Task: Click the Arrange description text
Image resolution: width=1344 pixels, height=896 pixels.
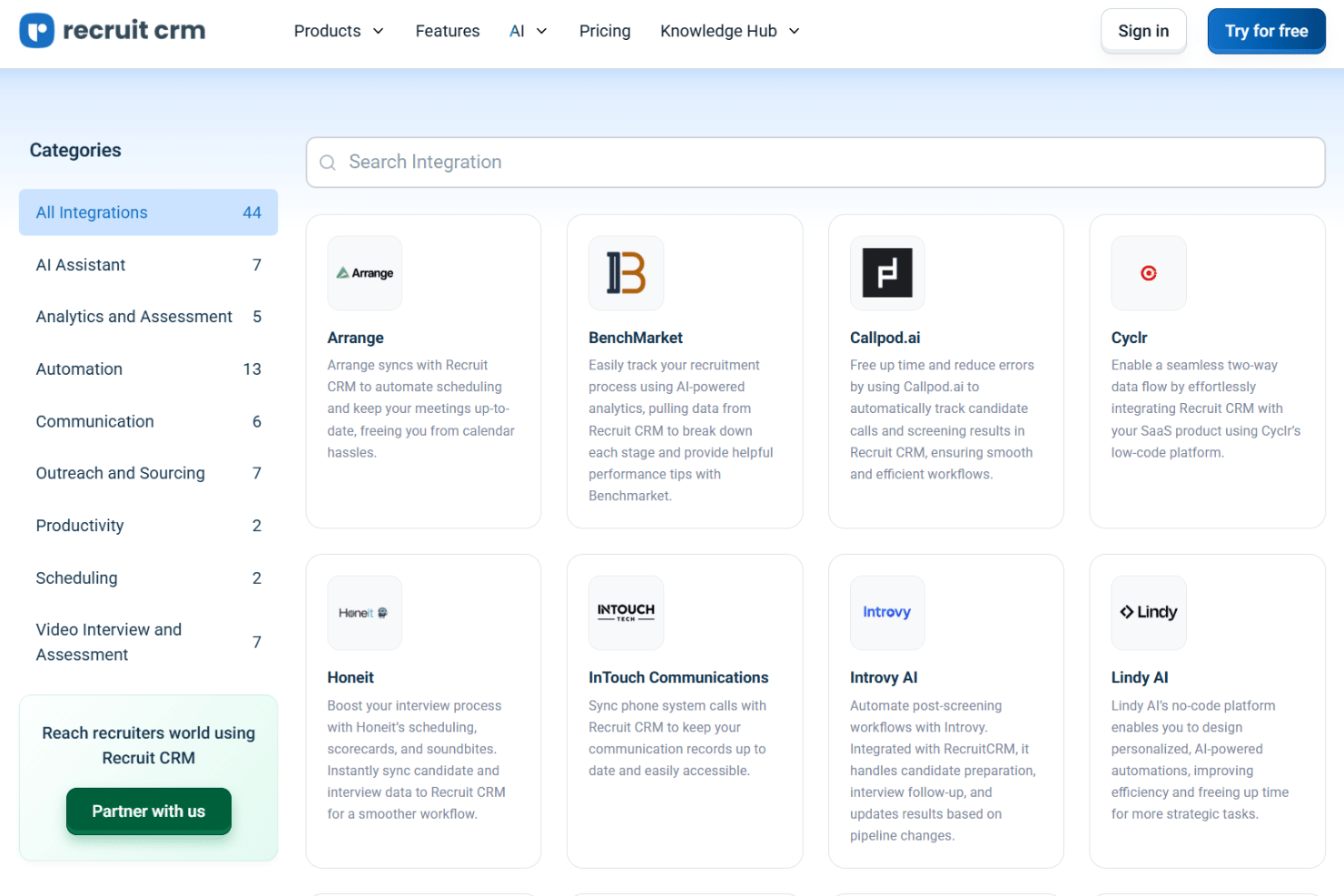Action: pyautogui.click(x=421, y=409)
